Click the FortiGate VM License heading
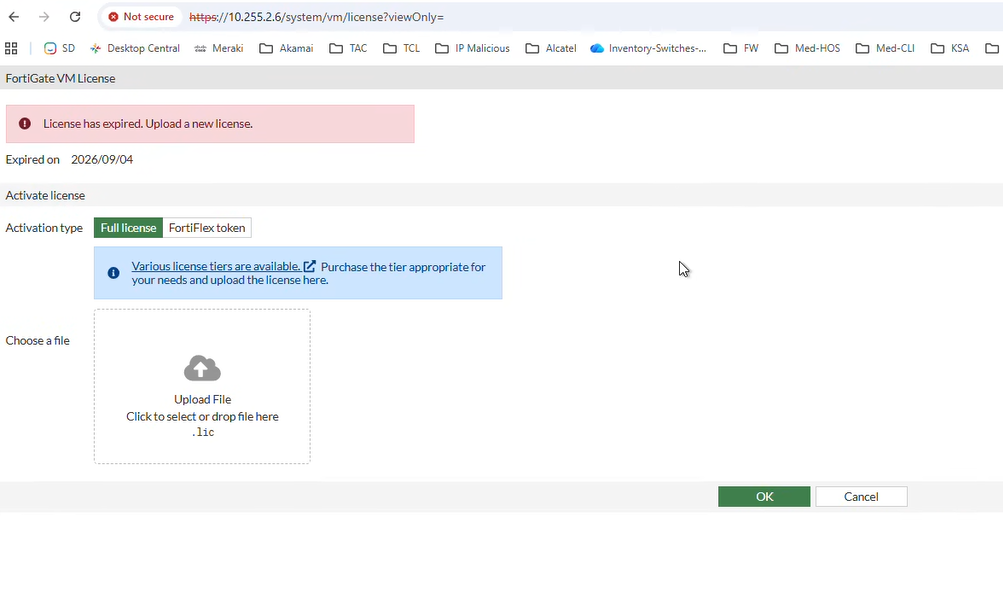Image resolution: width=1003 pixels, height=598 pixels. click(61, 78)
